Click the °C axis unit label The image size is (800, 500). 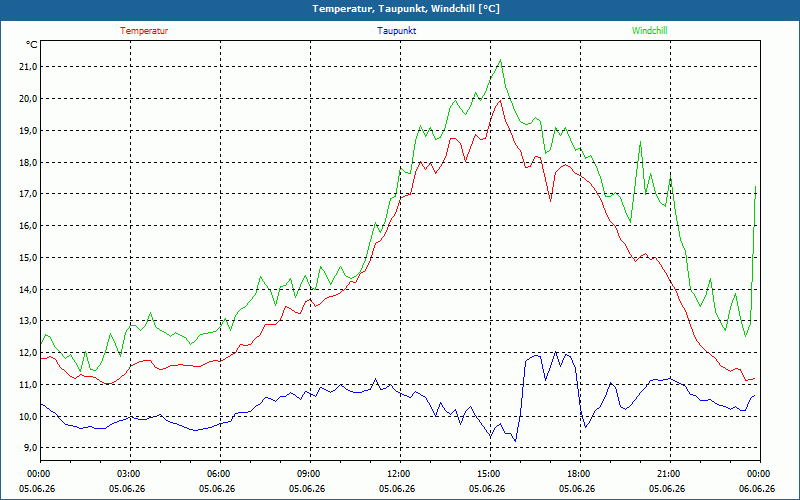[x=32, y=45]
